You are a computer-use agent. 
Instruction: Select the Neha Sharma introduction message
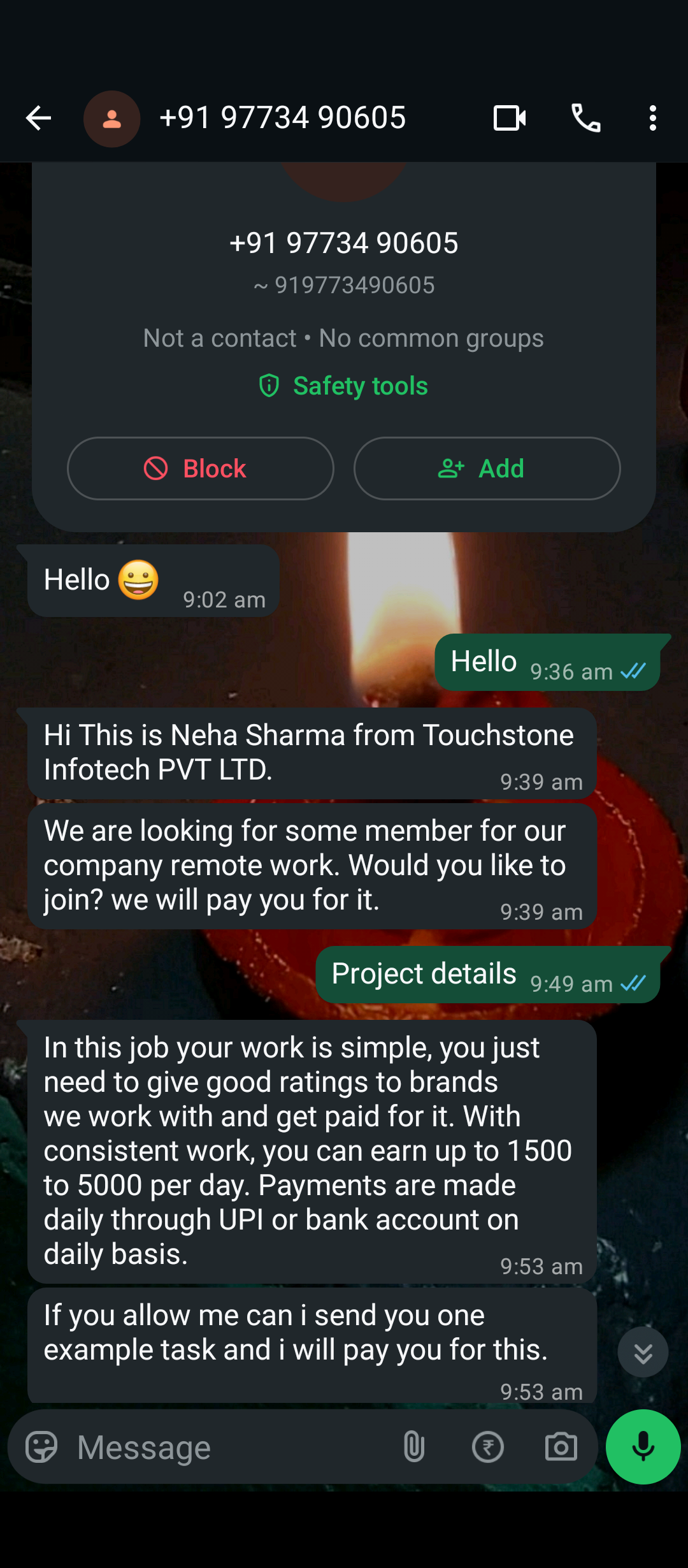(312, 753)
